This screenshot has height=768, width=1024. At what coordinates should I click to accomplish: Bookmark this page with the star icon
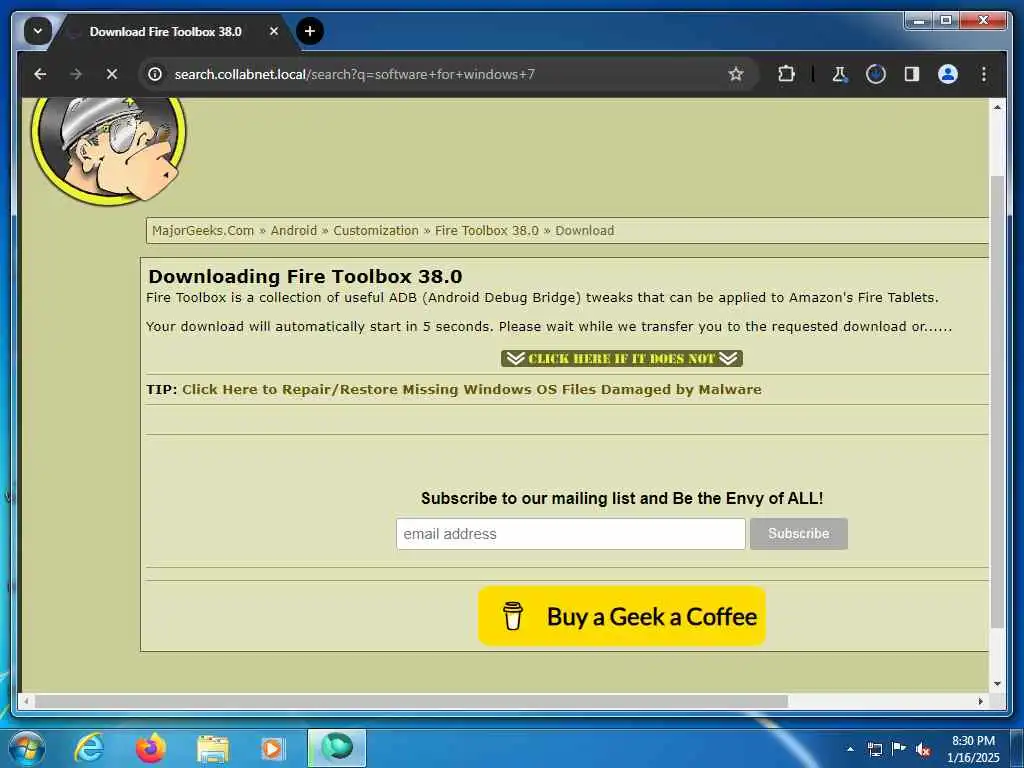[735, 74]
